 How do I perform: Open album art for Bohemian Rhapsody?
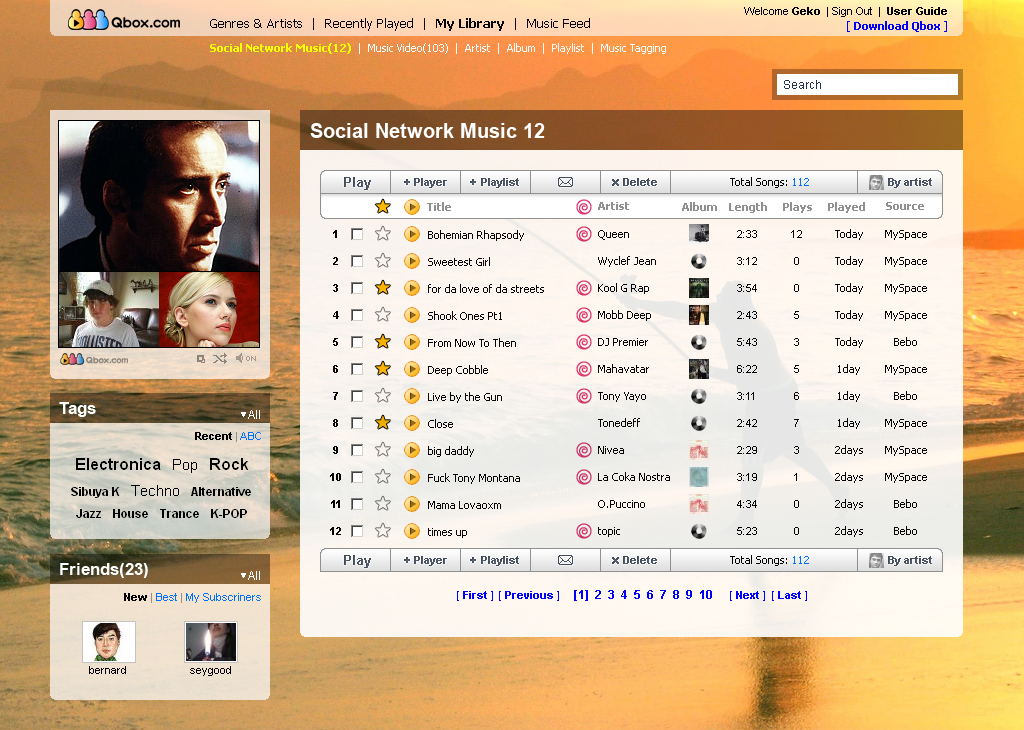[699, 233]
